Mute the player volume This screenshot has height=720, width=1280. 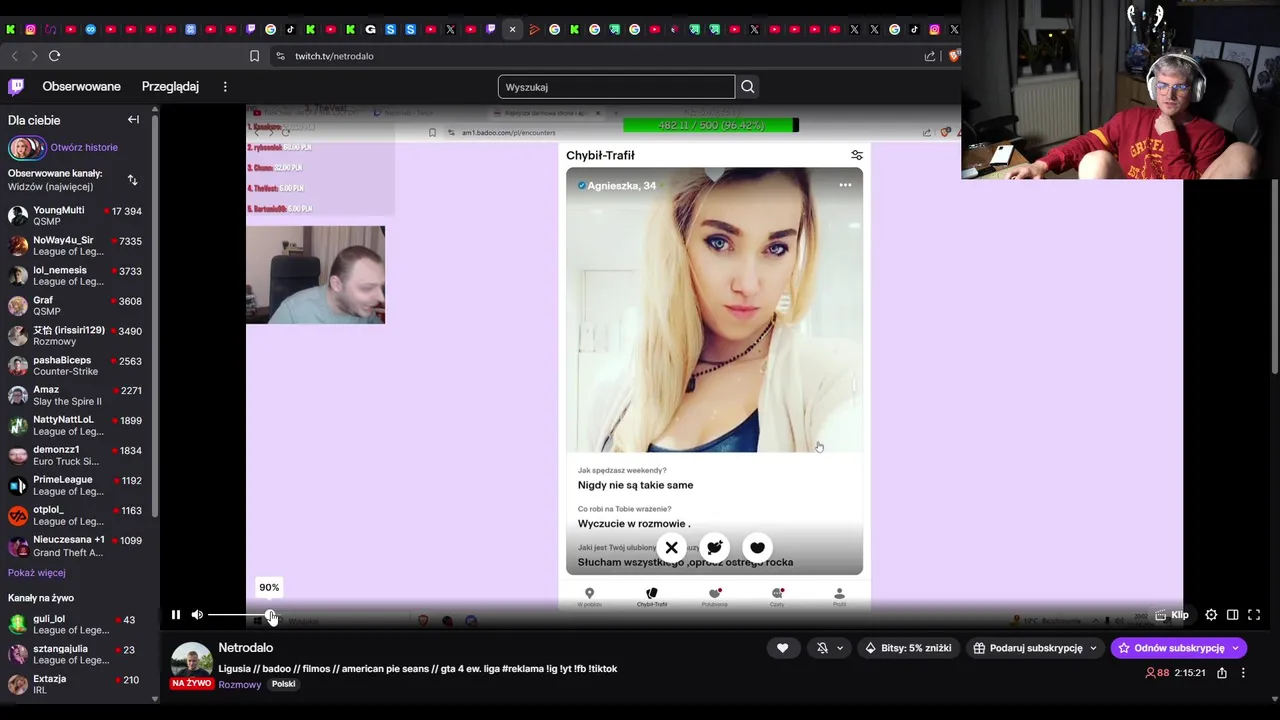197,615
